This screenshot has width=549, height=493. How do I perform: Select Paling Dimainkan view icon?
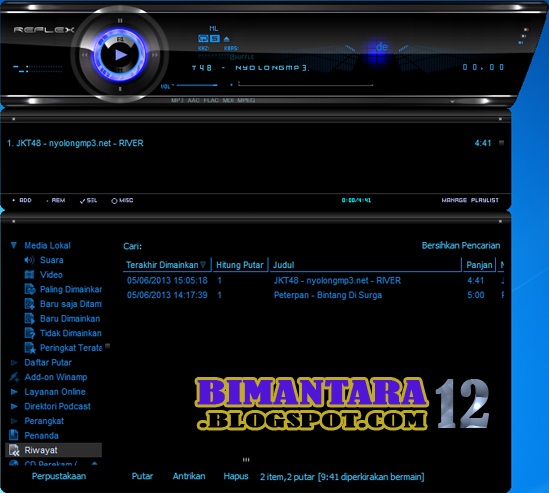click(30, 289)
